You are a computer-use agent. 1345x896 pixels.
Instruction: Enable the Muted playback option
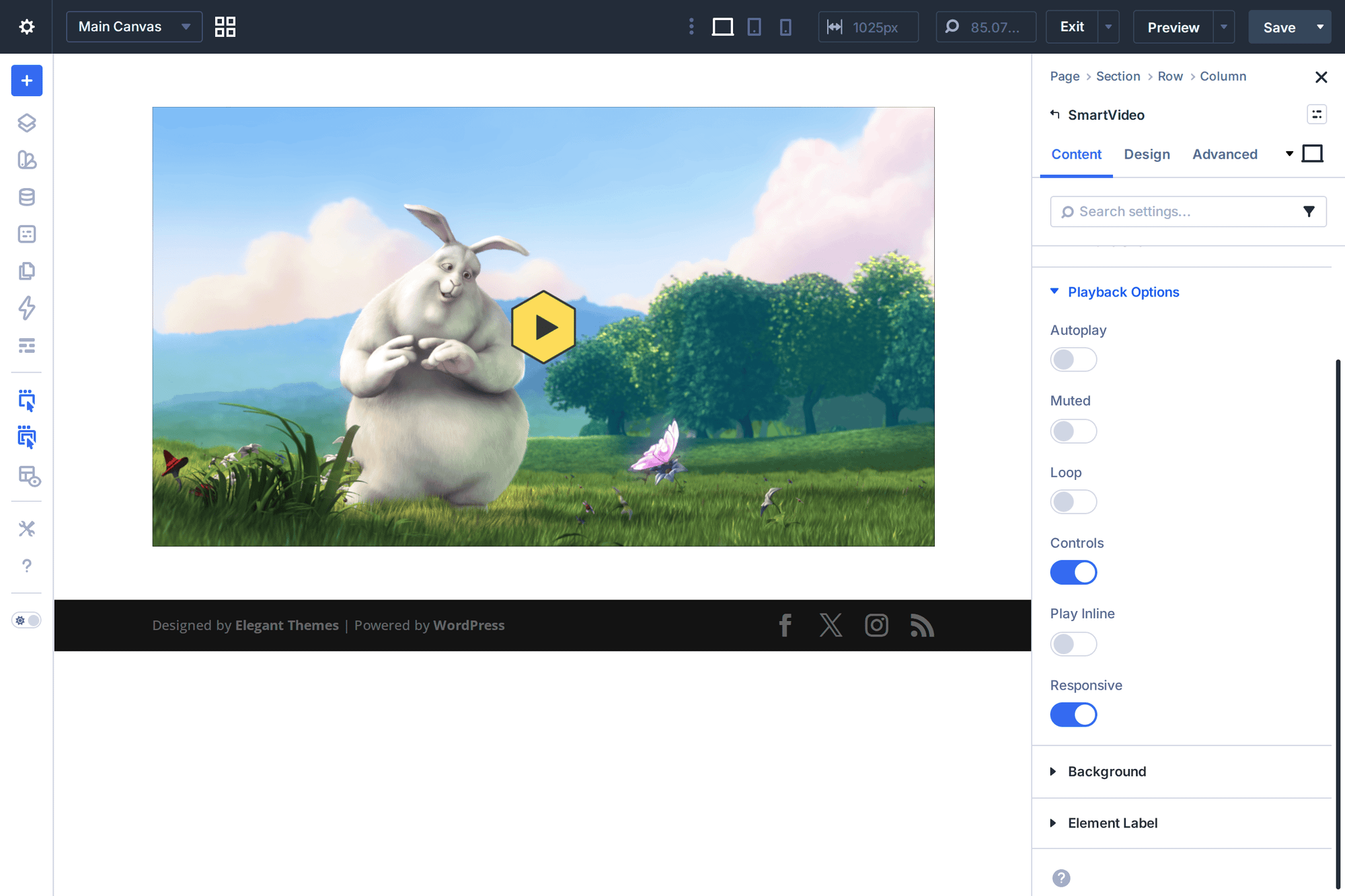coord(1073,431)
